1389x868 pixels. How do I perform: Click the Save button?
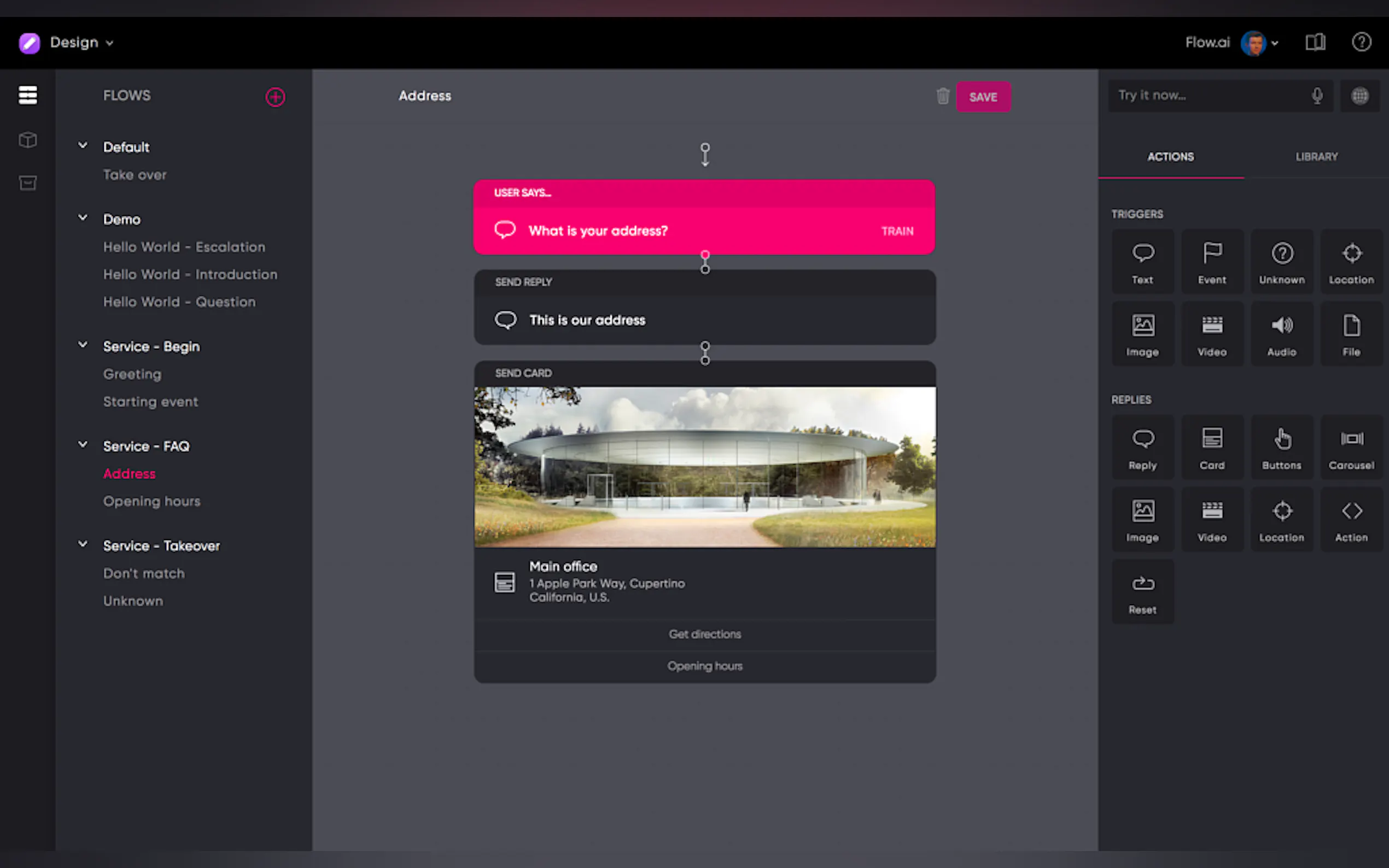pyautogui.click(x=983, y=97)
